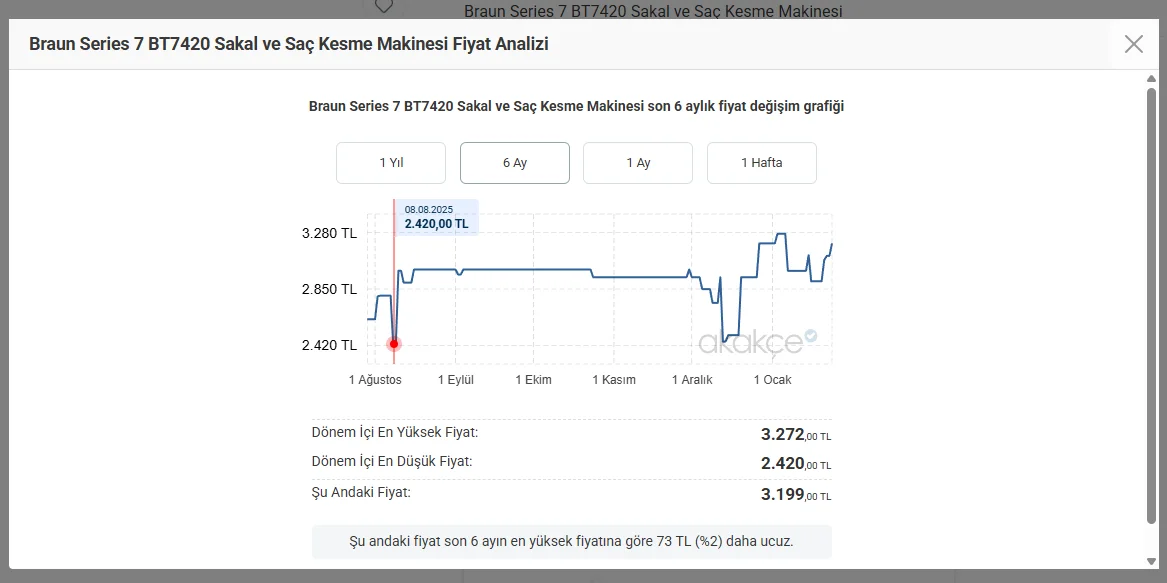Click the red data point marker
Image resolution: width=1167 pixels, height=583 pixels.
click(x=394, y=344)
